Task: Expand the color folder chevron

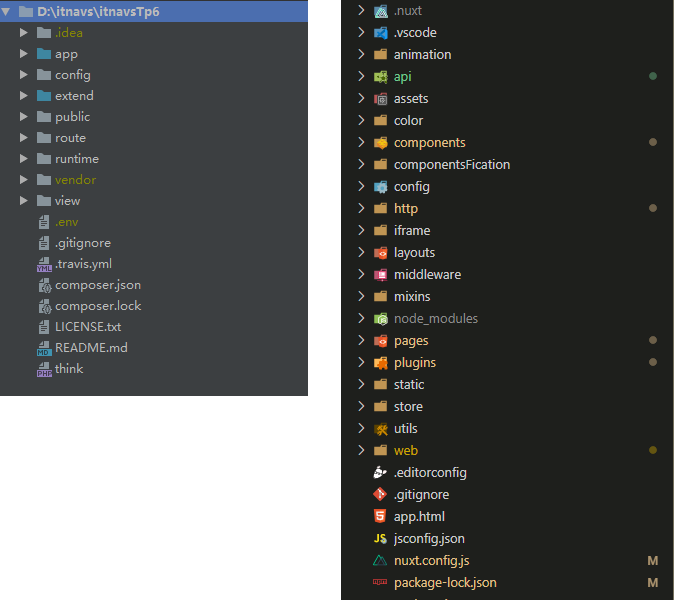Action: coord(361,120)
